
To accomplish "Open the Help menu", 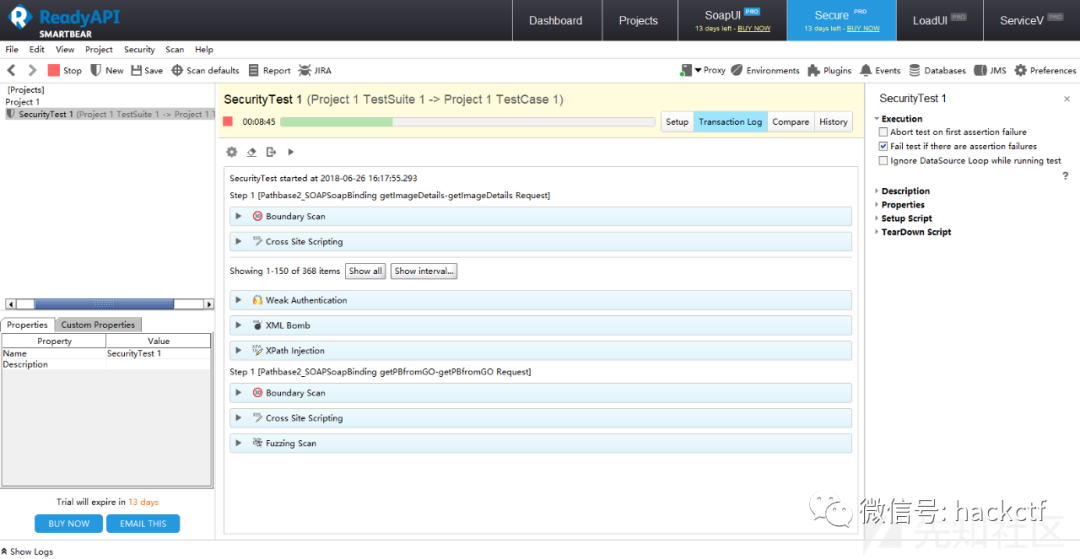I will point(204,50).
